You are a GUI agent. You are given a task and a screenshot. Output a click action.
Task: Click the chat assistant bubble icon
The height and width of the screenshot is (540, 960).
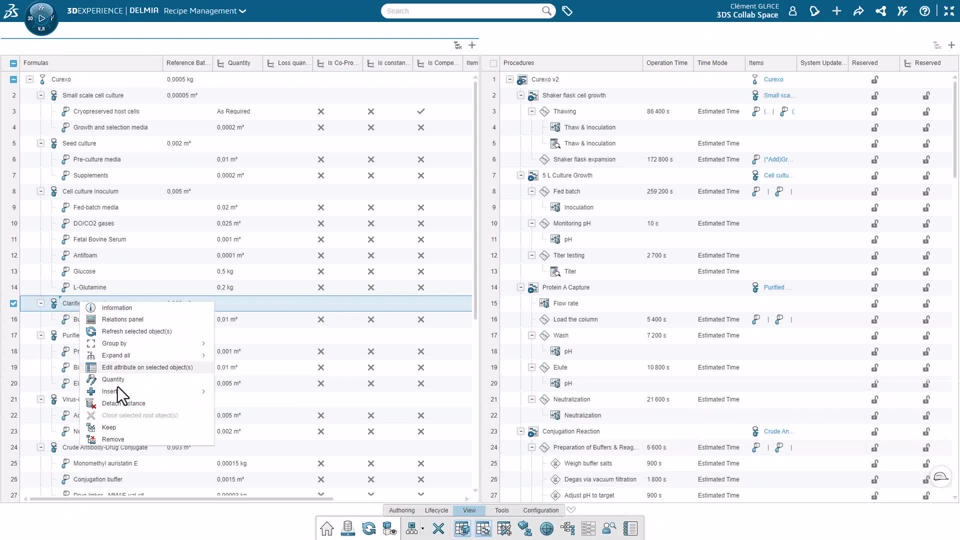pyautogui.click(x=941, y=478)
